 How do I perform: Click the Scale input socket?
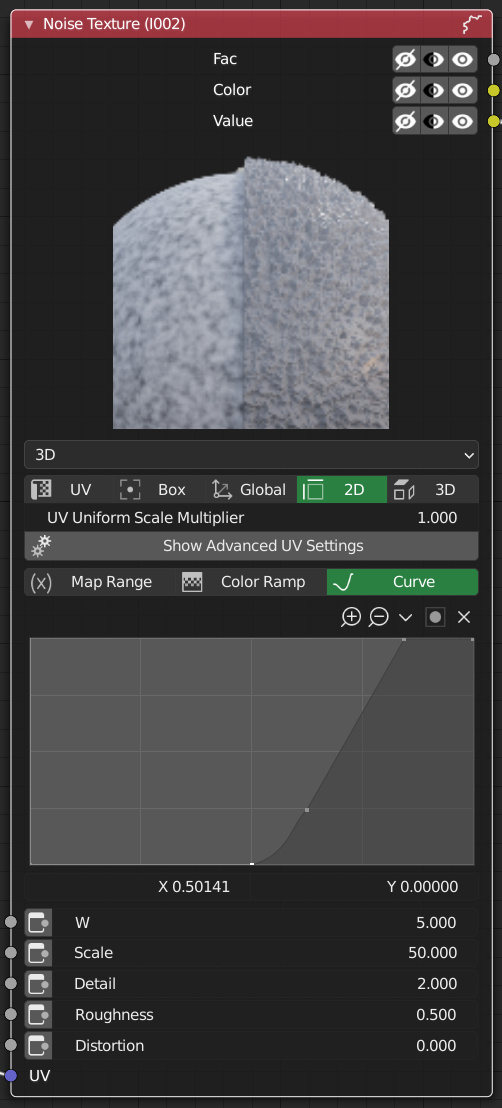(11, 953)
